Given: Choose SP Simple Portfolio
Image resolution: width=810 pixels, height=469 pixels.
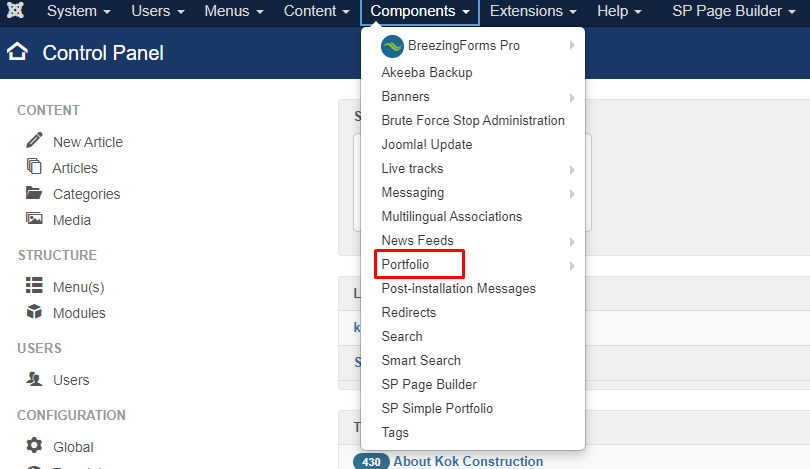Looking at the screenshot, I should 437,409.
